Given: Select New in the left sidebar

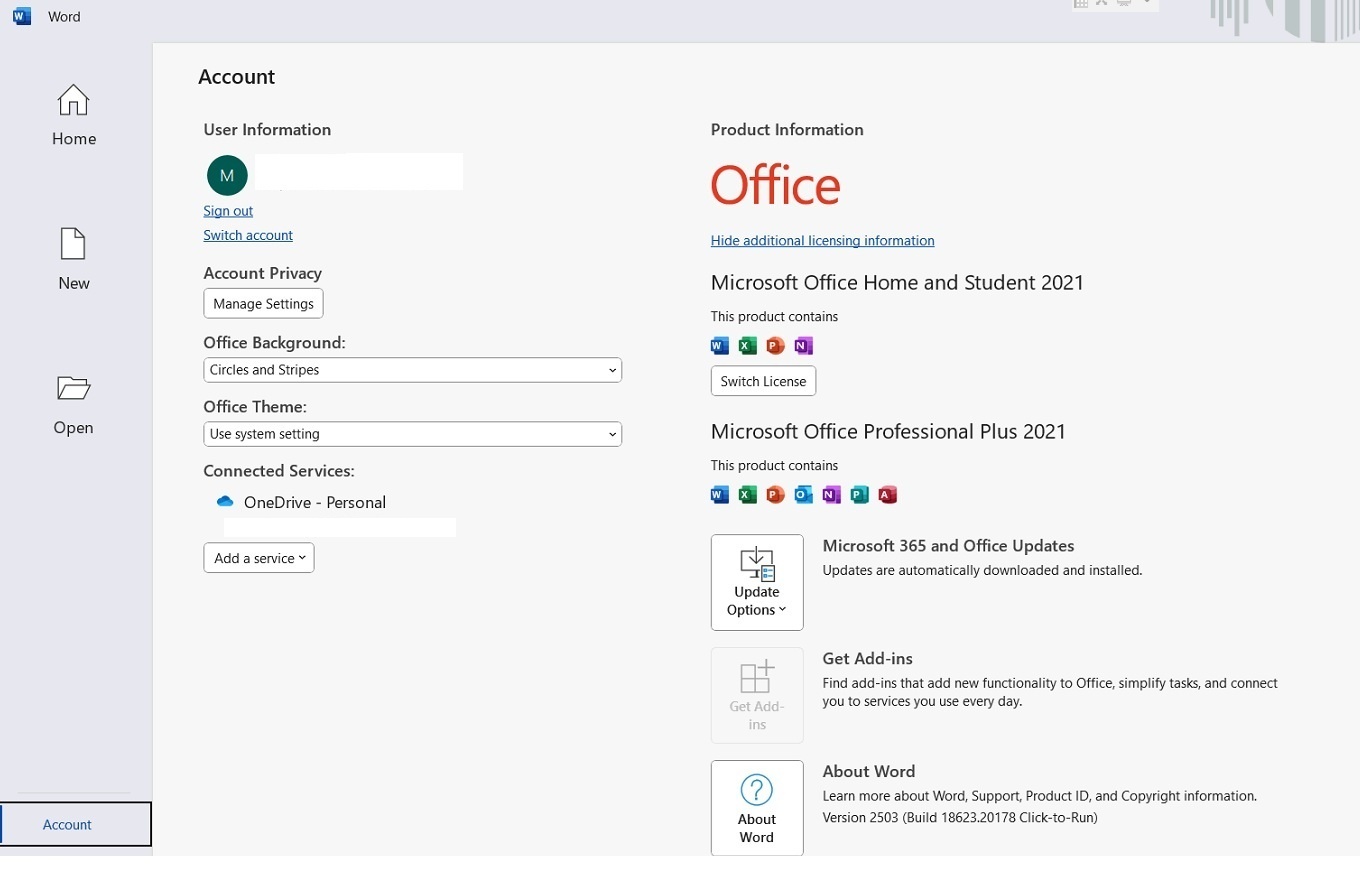Looking at the screenshot, I should click(74, 260).
